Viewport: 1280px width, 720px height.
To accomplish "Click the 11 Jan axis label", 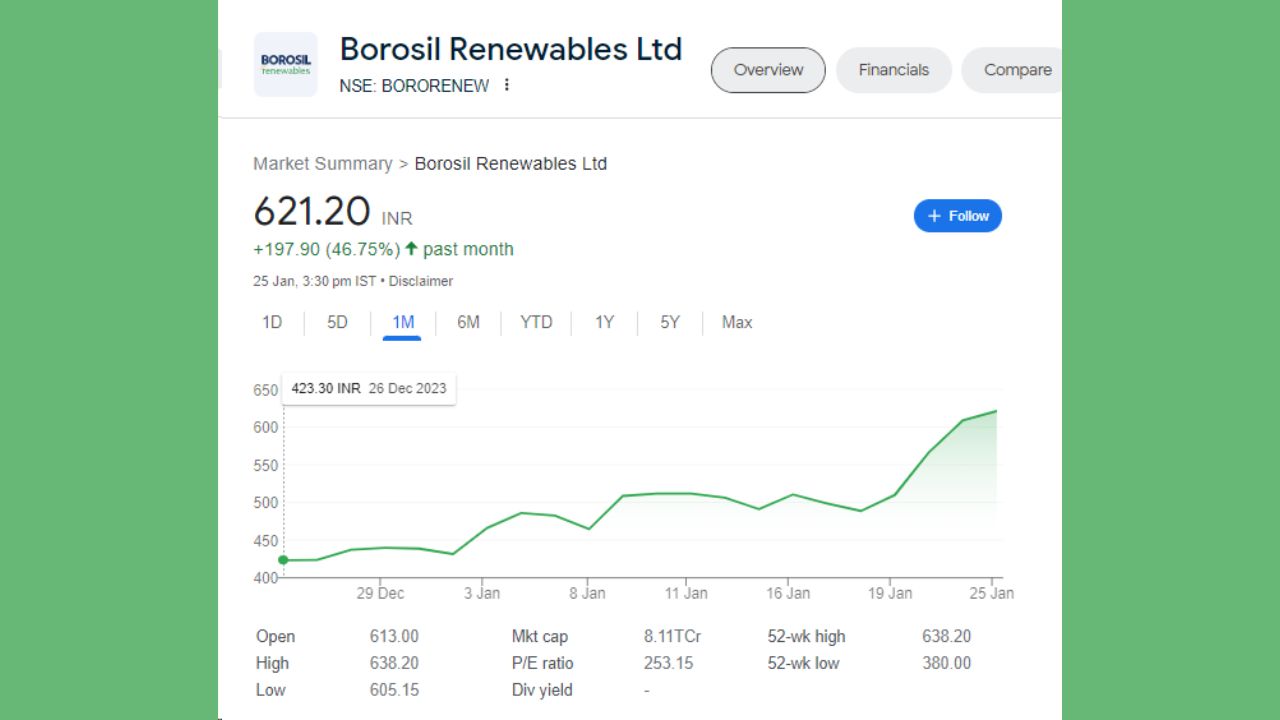I will (686, 593).
